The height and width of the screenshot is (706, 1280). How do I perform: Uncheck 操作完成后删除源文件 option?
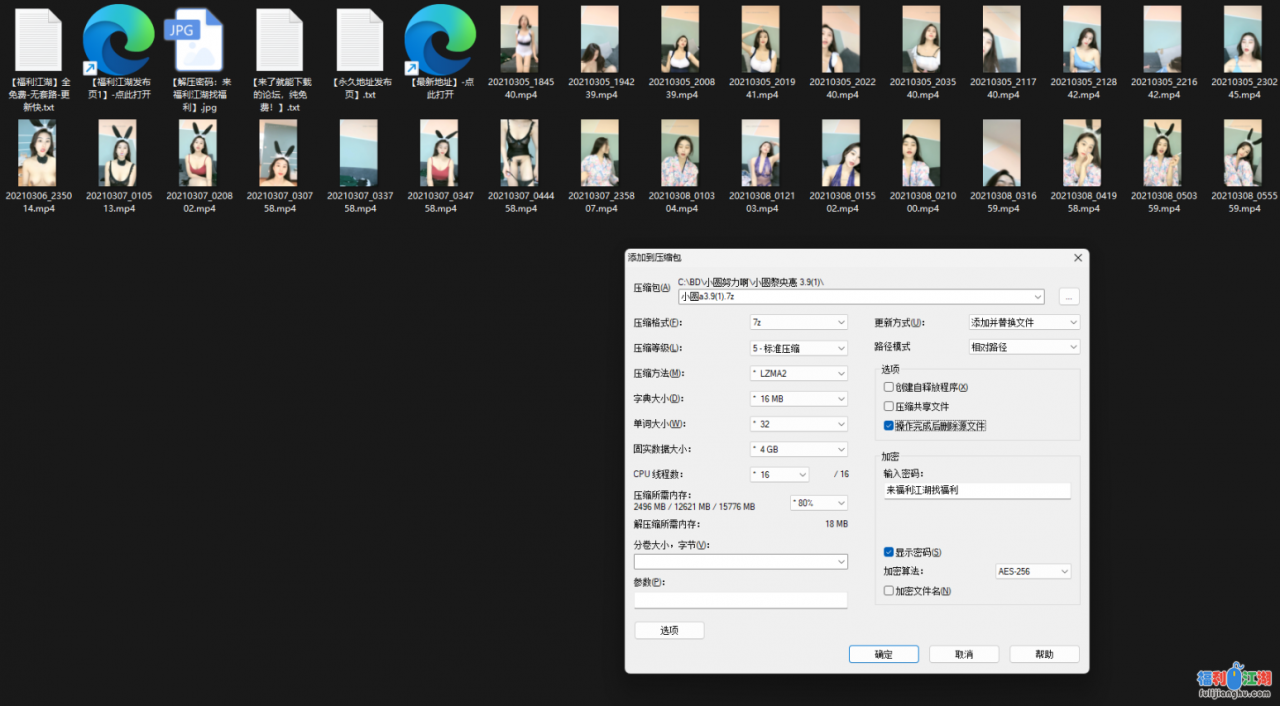(x=889, y=425)
